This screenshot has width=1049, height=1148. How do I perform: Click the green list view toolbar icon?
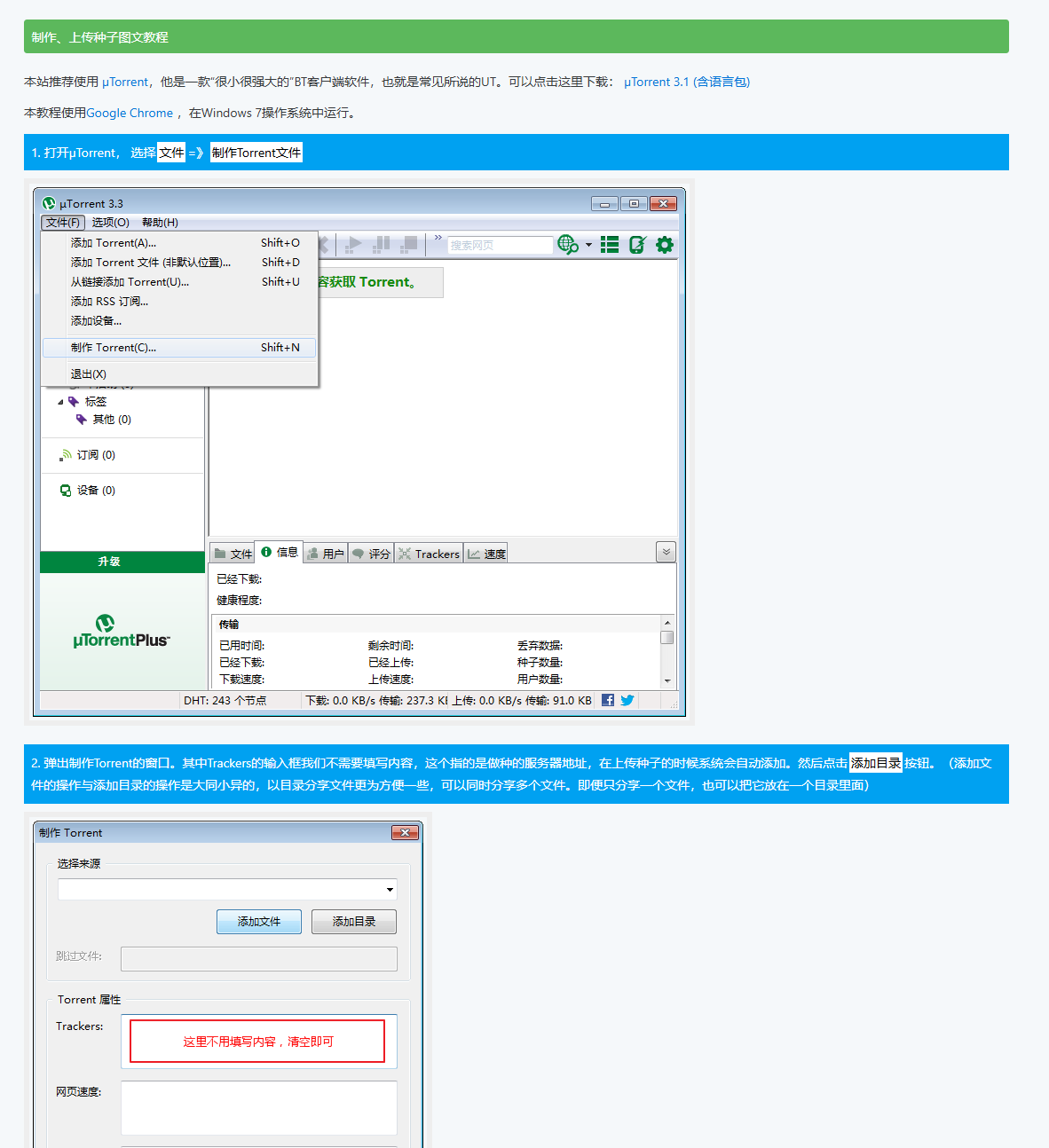click(x=610, y=244)
